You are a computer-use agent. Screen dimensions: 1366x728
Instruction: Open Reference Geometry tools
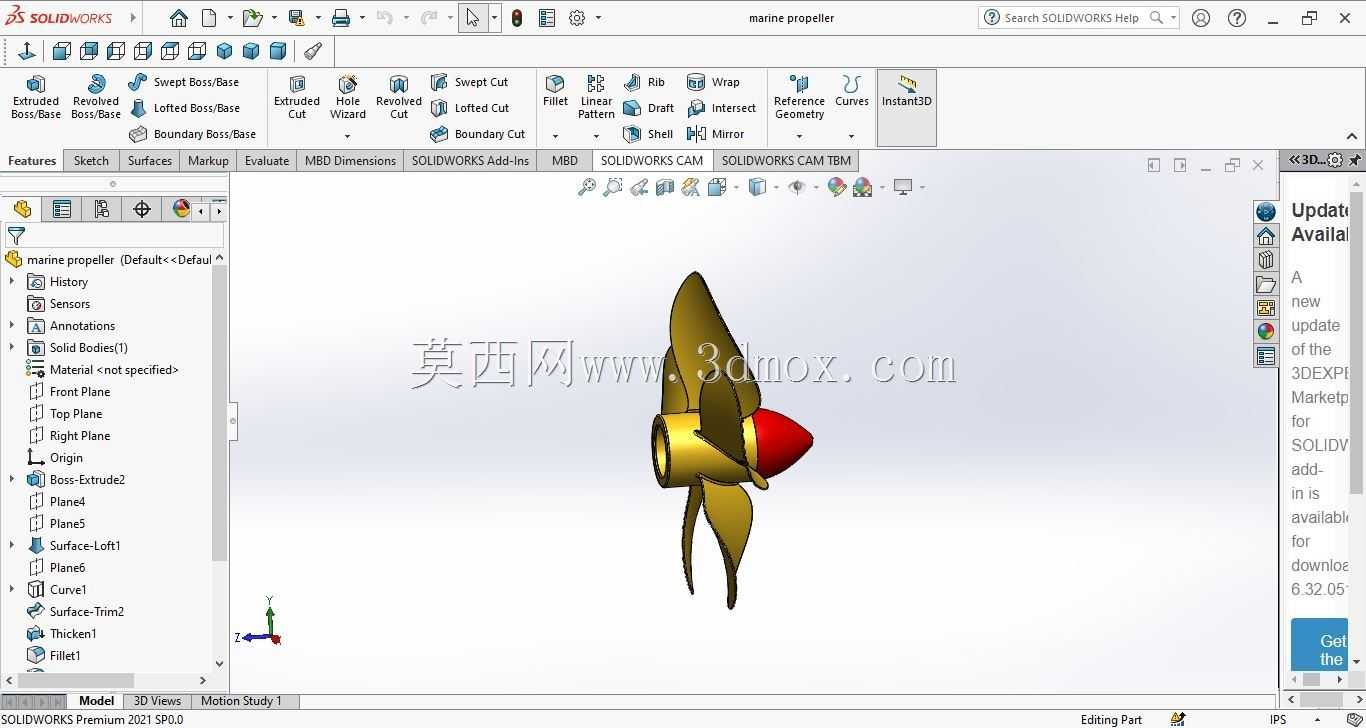(799, 97)
